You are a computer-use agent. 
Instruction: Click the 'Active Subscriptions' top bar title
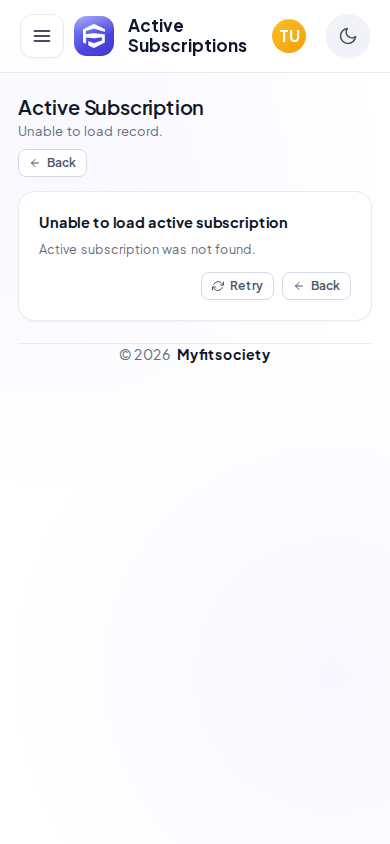coord(187,36)
